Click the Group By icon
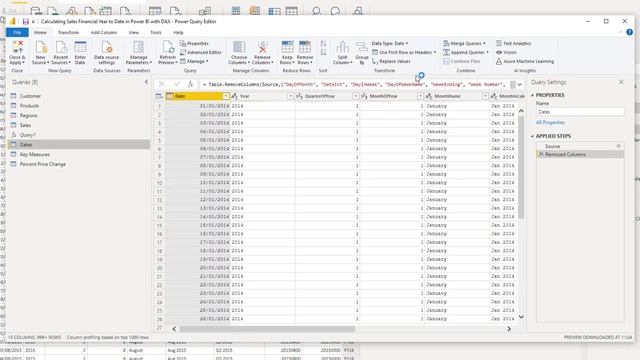 [362, 47]
